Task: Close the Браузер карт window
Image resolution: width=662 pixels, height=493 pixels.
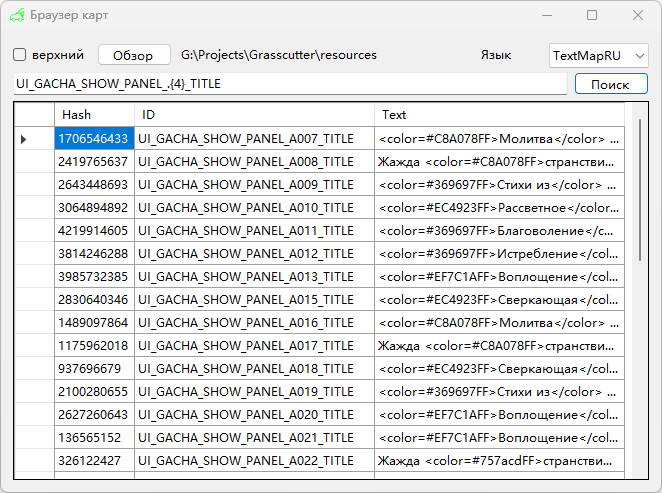Action: click(x=638, y=16)
